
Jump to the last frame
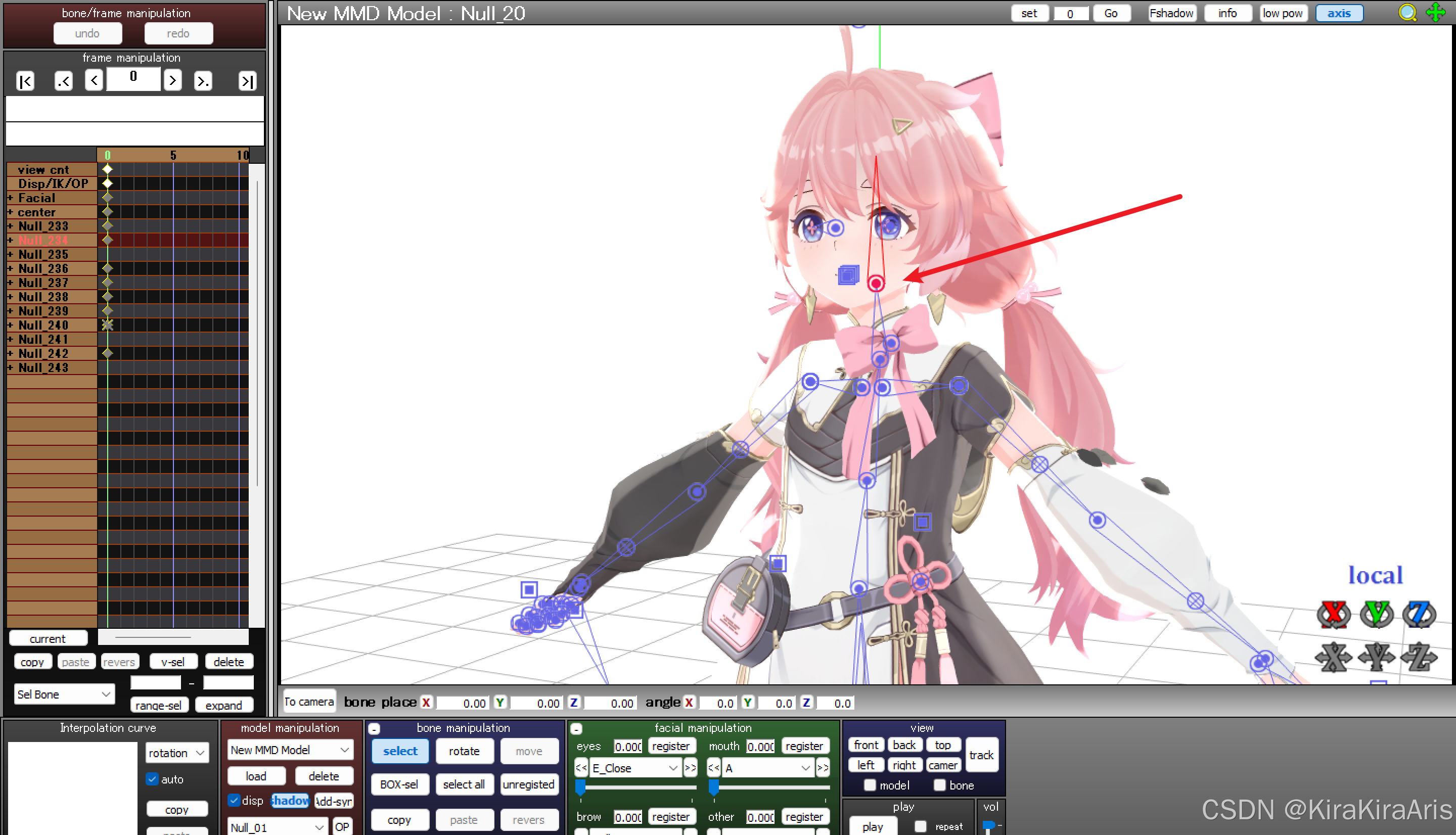tap(247, 81)
